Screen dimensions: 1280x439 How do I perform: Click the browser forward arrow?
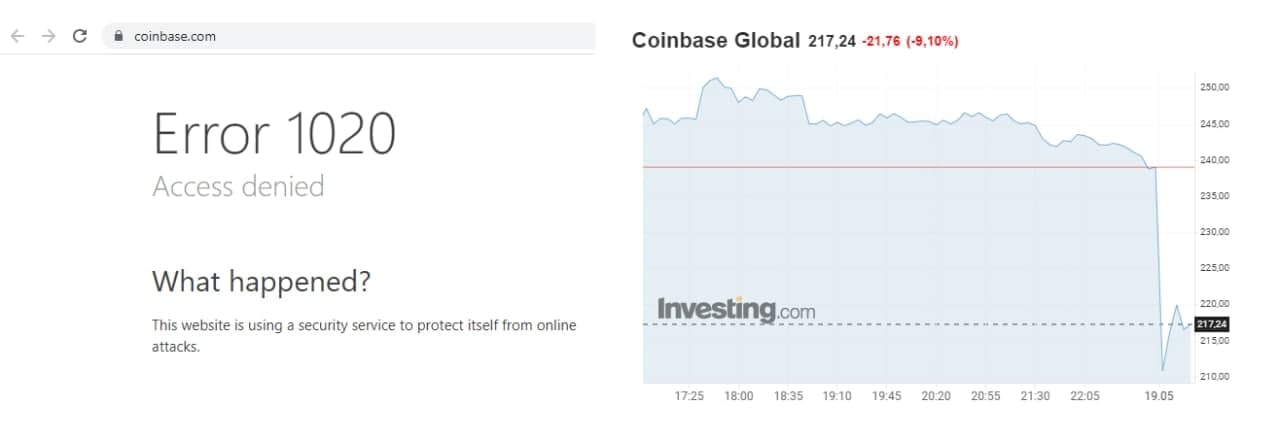(x=48, y=36)
